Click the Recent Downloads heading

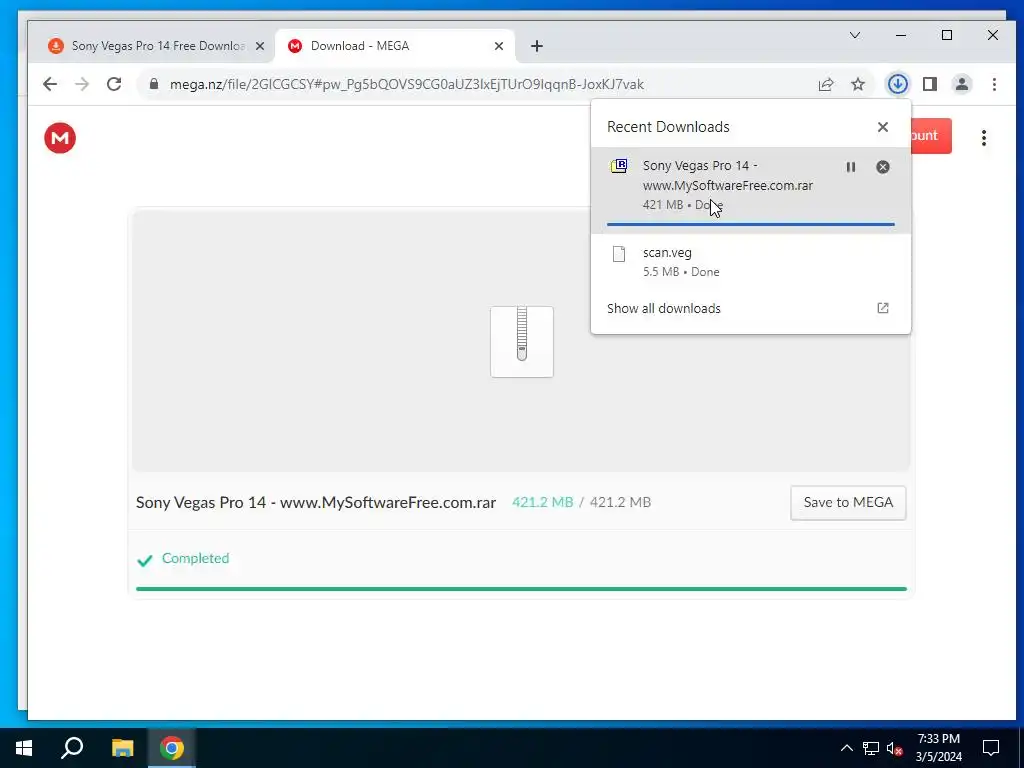point(668,127)
